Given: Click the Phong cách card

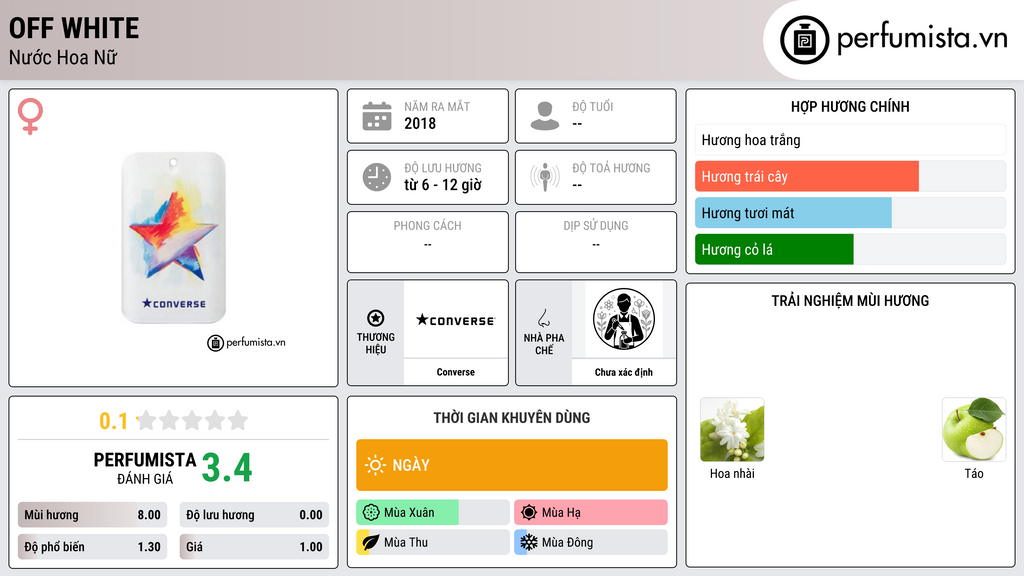Looking at the screenshot, I should tap(428, 242).
